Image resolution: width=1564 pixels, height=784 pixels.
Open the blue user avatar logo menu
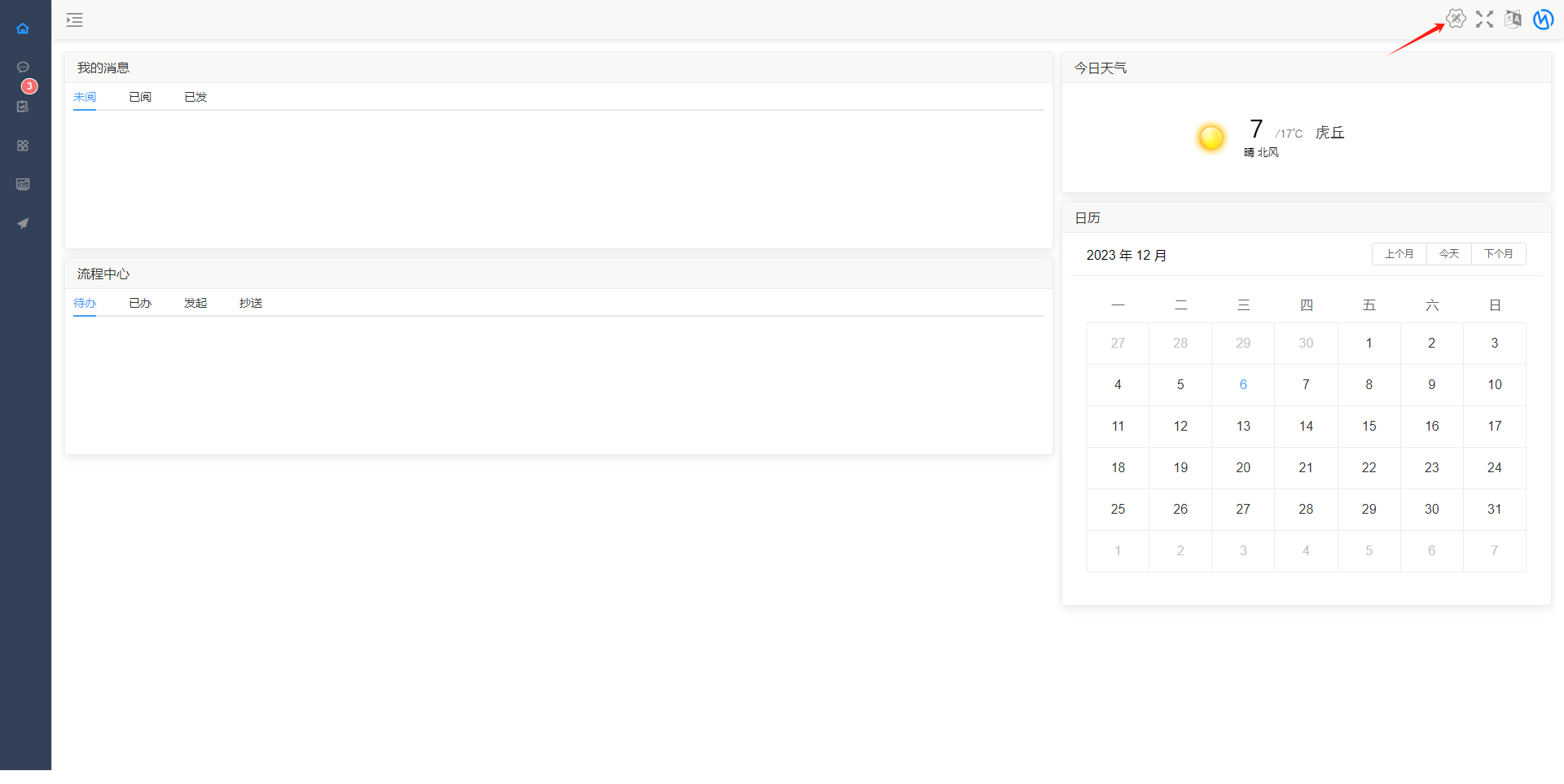click(x=1543, y=20)
